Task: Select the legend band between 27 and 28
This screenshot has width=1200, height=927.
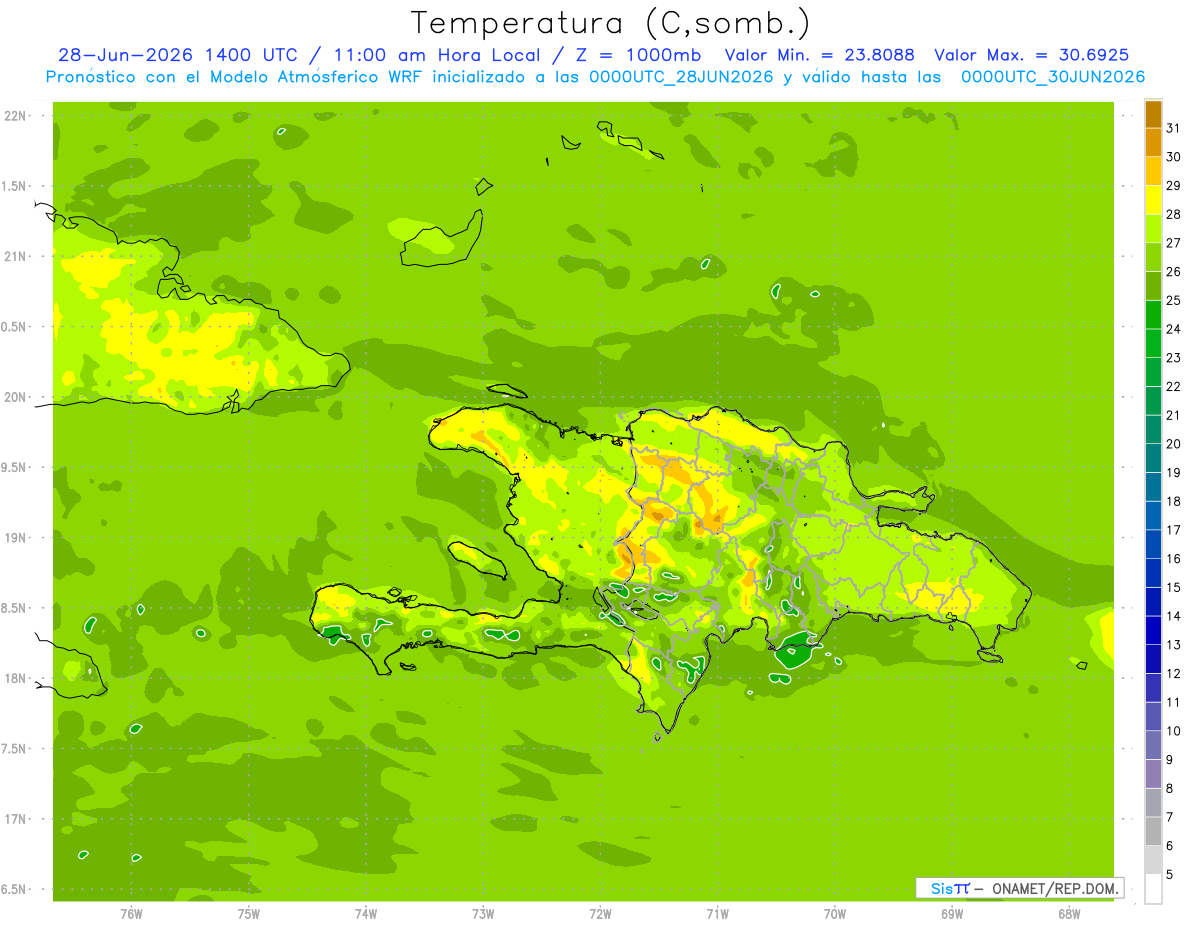Action: pyautogui.click(x=1153, y=229)
